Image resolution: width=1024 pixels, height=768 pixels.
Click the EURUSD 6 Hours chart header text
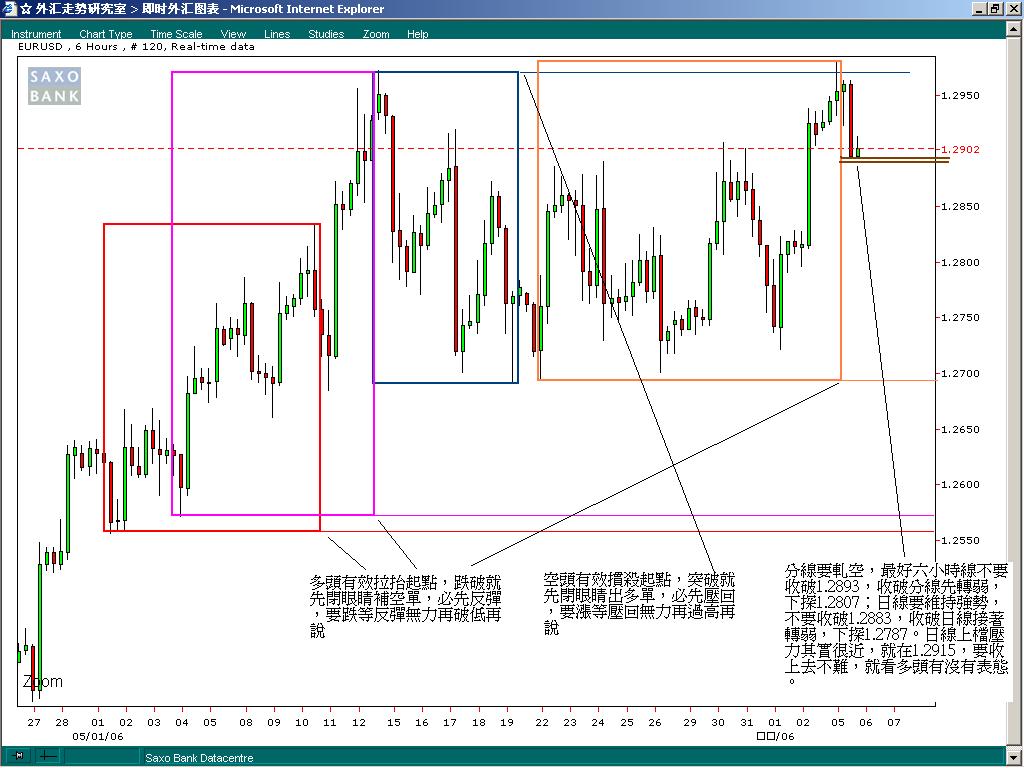tap(136, 47)
